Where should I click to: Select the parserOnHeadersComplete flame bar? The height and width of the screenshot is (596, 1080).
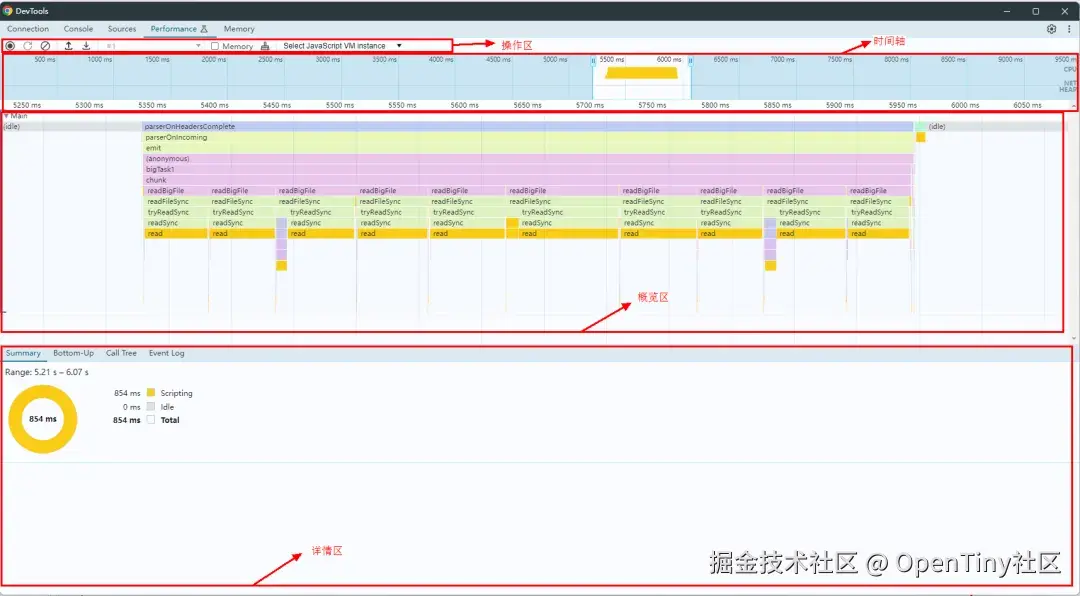click(x=528, y=127)
